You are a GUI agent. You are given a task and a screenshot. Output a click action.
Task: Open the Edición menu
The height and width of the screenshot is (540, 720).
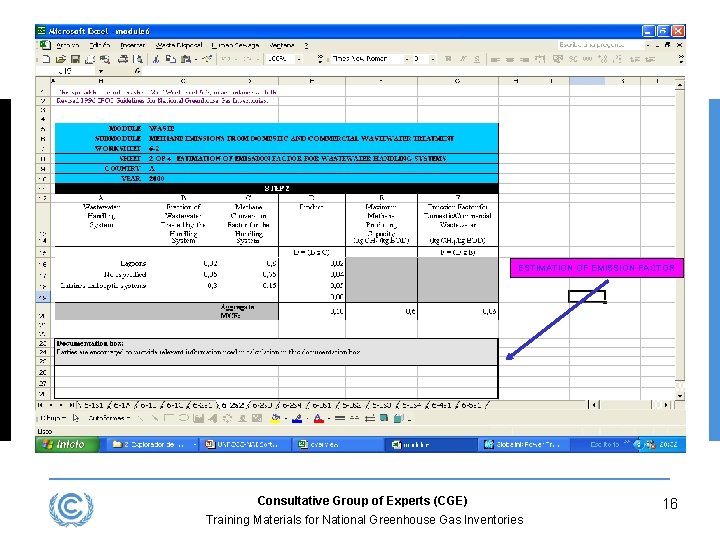point(100,45)
